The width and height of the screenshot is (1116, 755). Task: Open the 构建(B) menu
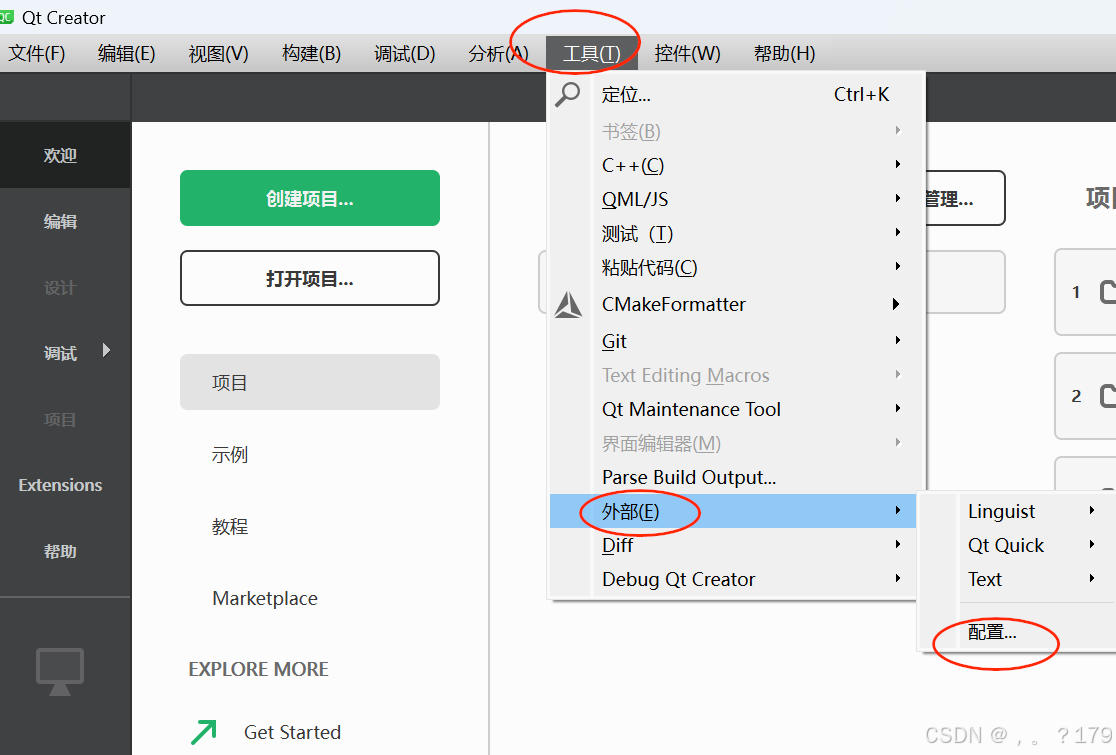click(311, 53)
